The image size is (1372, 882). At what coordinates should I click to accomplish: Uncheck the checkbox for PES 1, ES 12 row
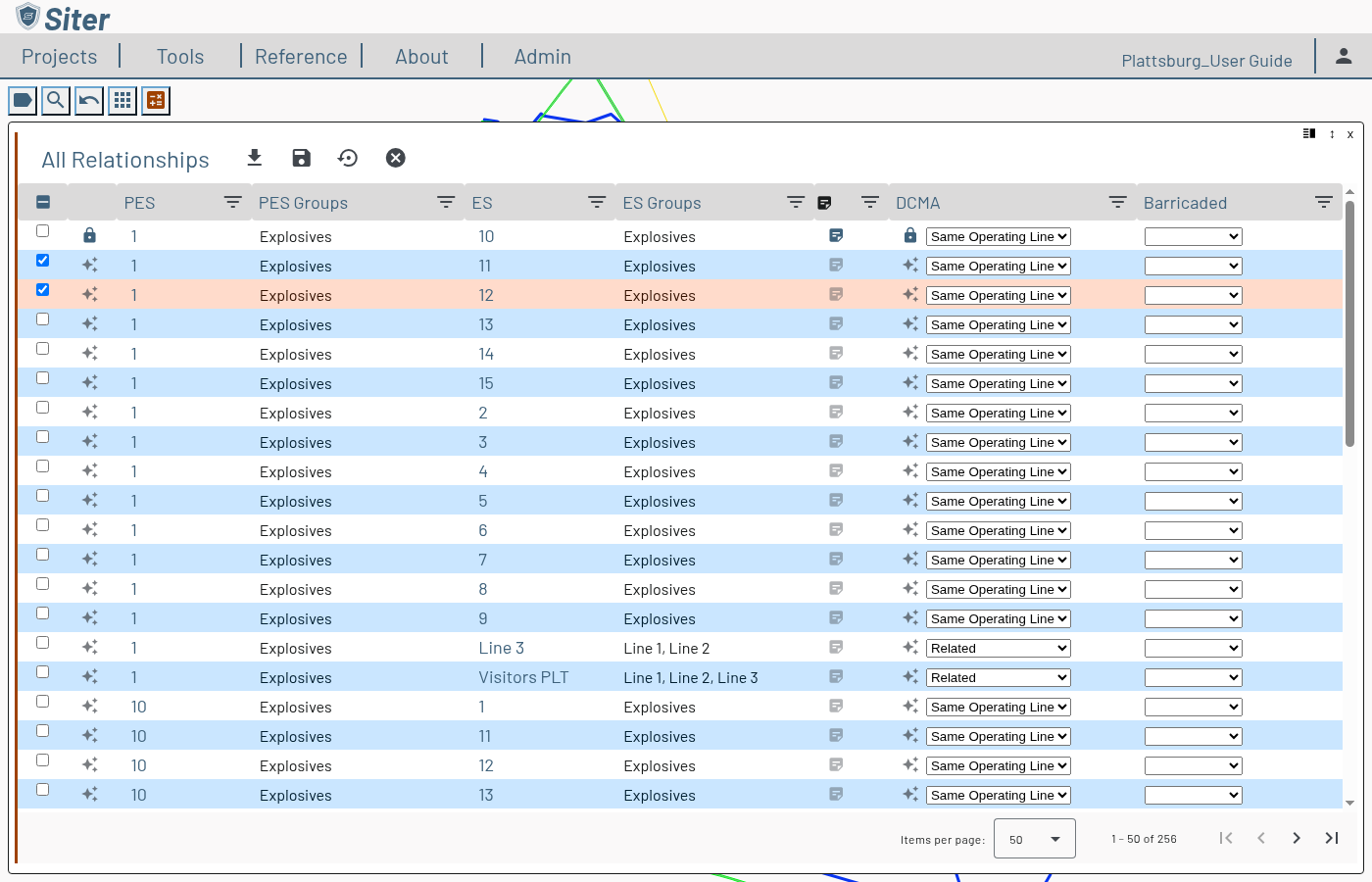[x=42, y=290]
